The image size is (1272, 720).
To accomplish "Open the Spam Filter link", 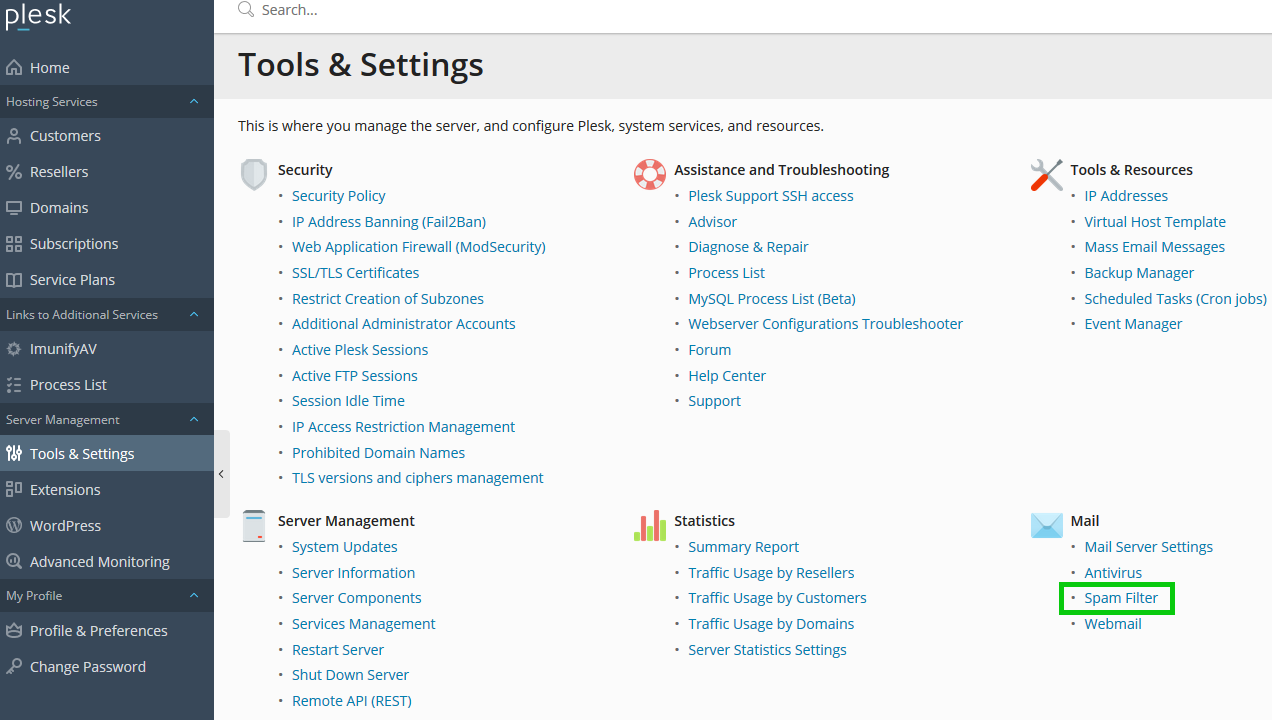I will pos(1121,598).
